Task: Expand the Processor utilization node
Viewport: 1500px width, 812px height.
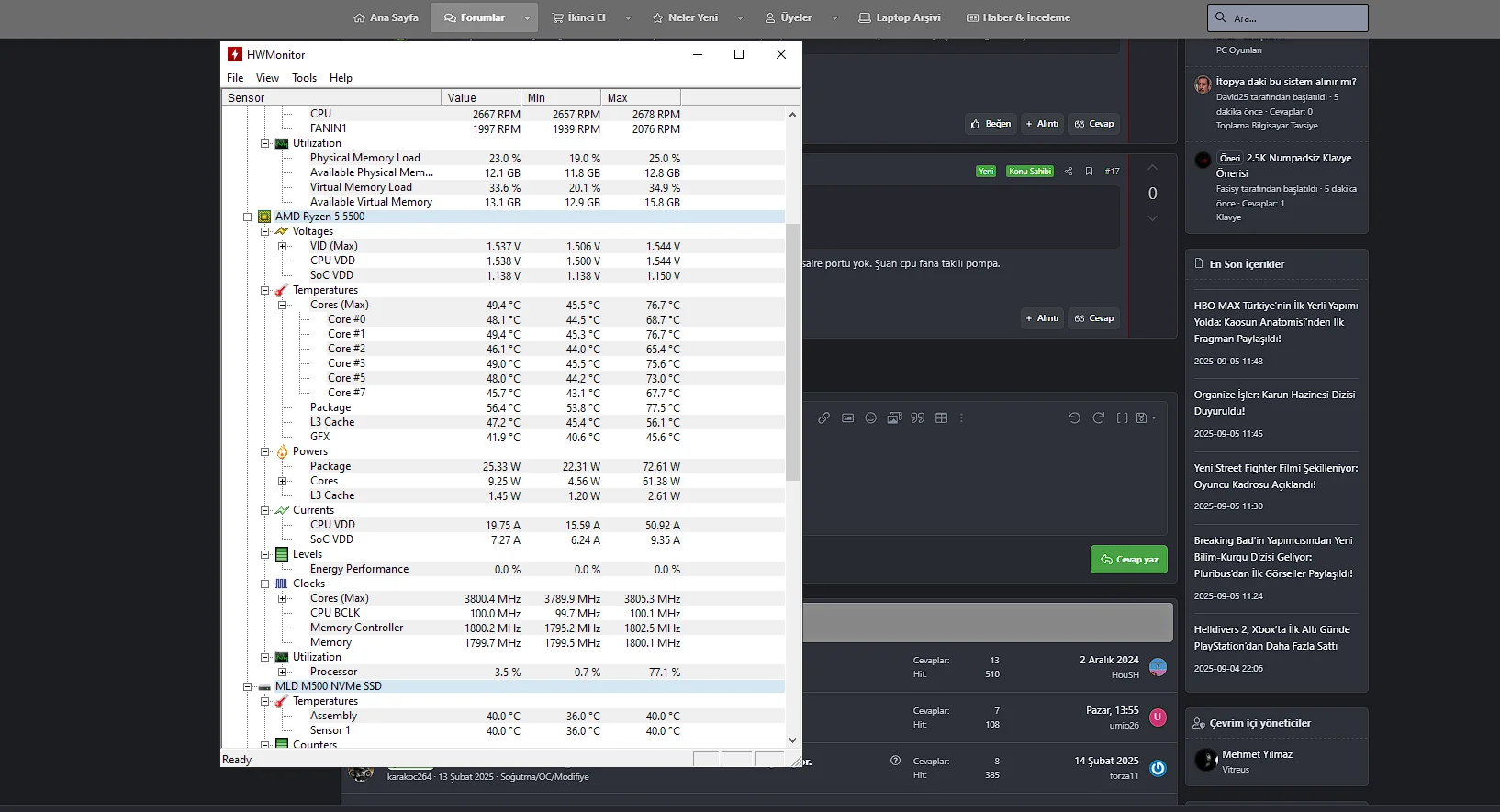Action: 283,672
